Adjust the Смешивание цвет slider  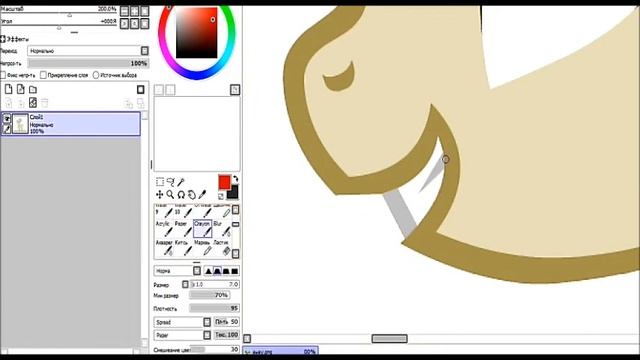pyautogui.click(x=215, y=349)
